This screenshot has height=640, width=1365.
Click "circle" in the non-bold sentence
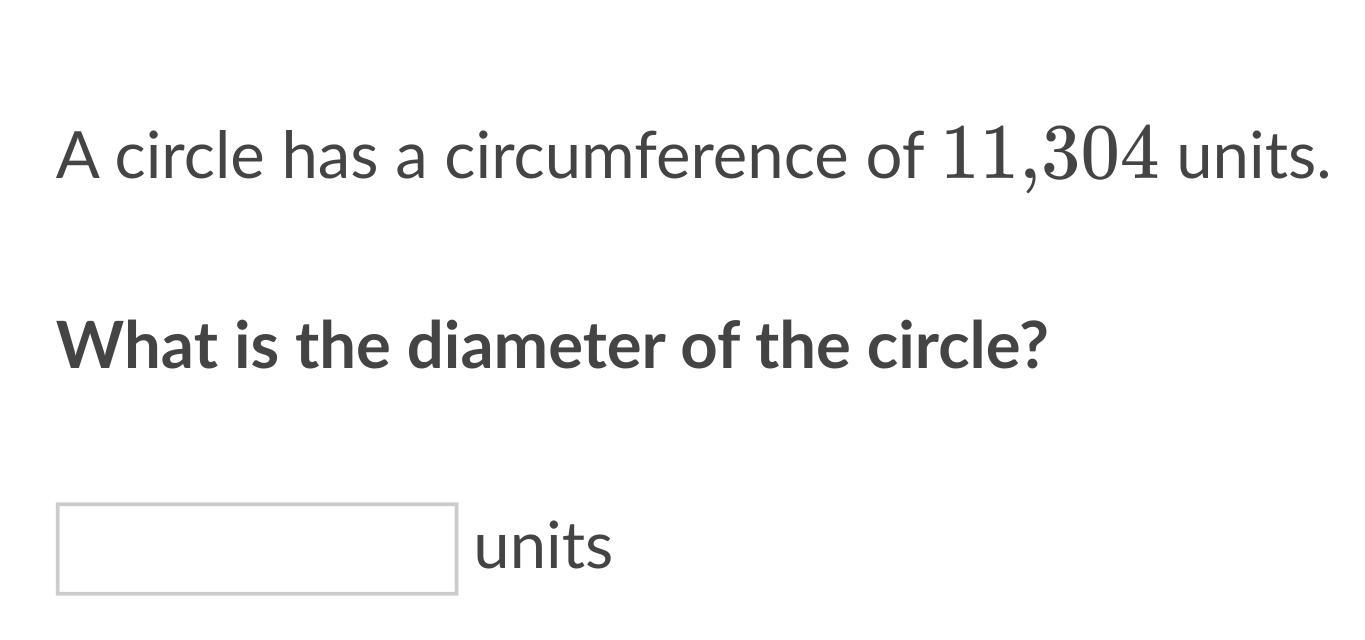[x=190, y=156]
